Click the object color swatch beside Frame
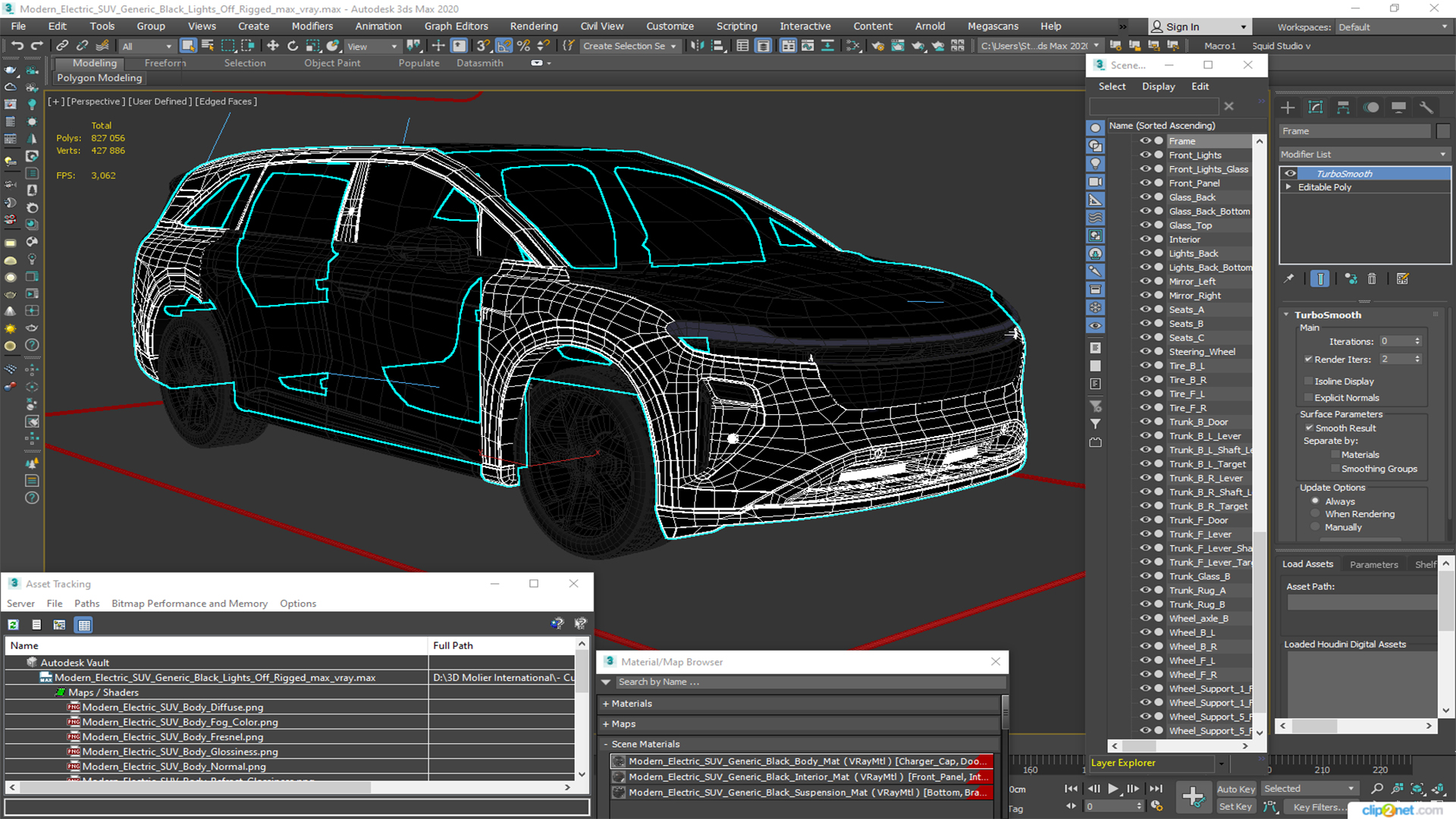This screenshot has width=1456, height=819. (1442, 131)
